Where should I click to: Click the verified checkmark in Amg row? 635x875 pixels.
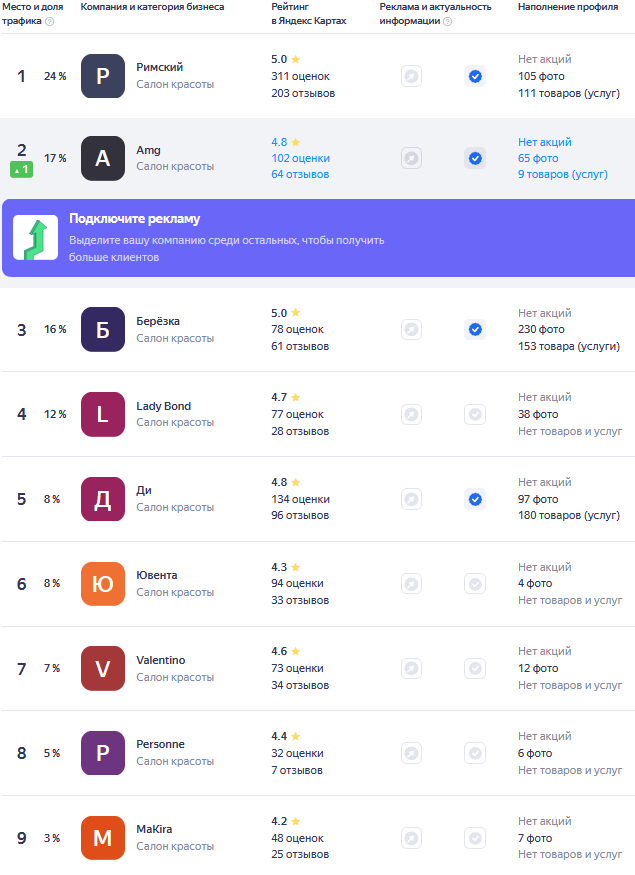tap(475, 158)
